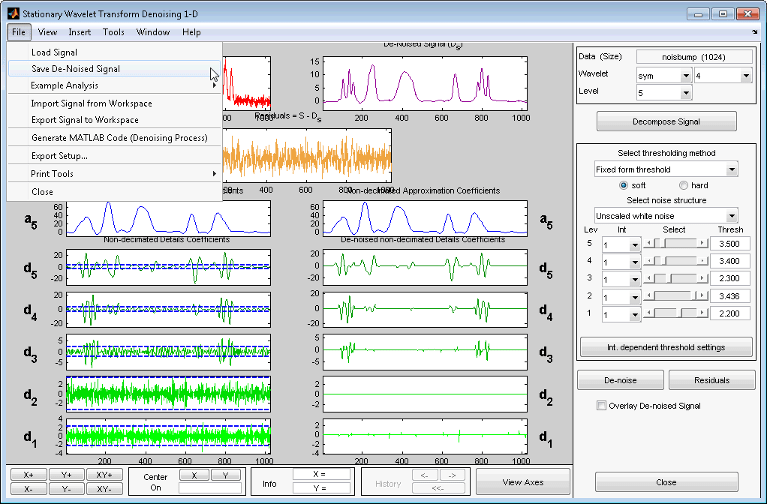Screen dimensions: 767x504
Task: Select the soft thresholding radio button
Action: [625, 185]
